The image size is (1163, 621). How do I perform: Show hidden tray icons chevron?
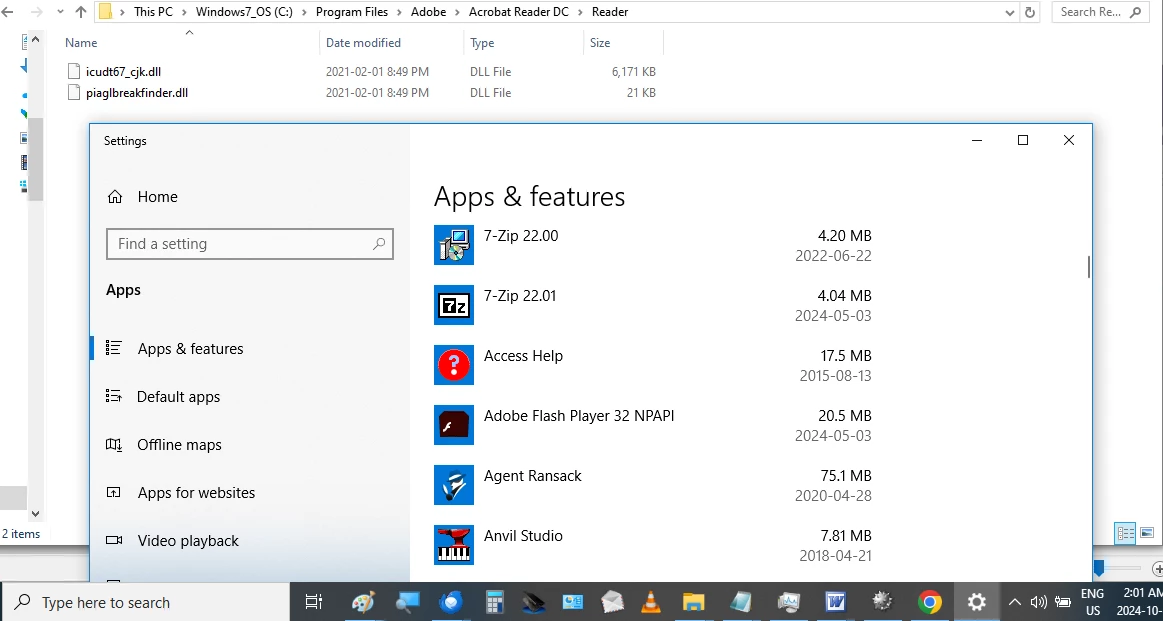pos(1015,602)
